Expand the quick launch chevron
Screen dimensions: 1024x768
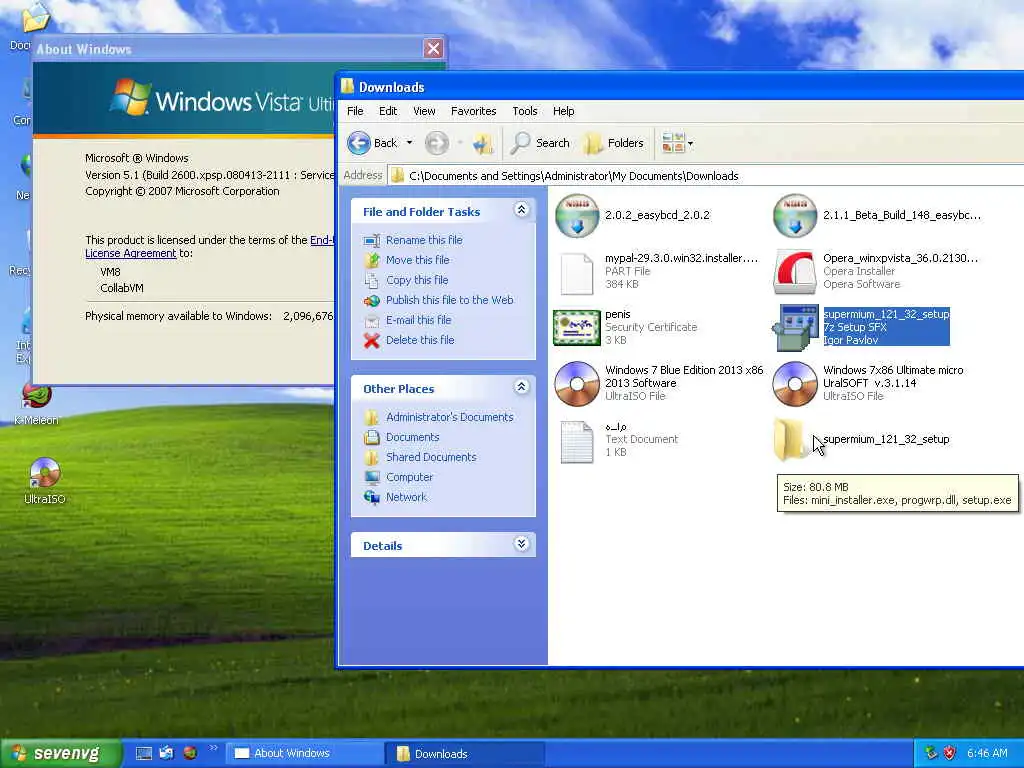tap(213, 748)
